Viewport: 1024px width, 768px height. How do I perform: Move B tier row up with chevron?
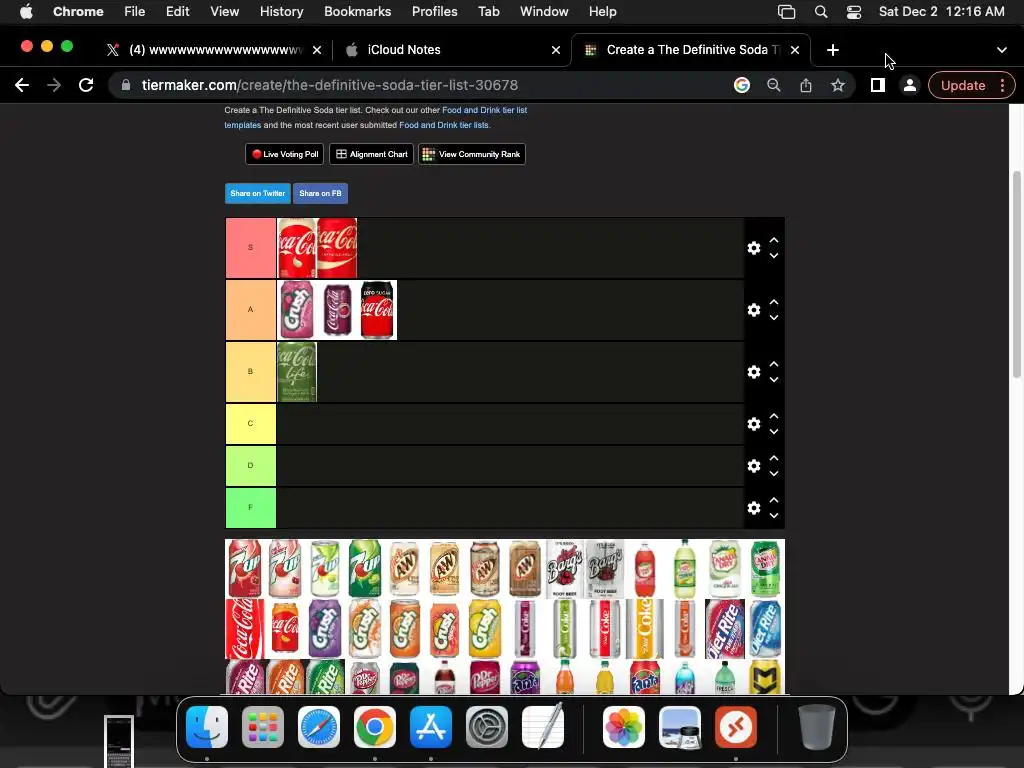pos(774,364)
